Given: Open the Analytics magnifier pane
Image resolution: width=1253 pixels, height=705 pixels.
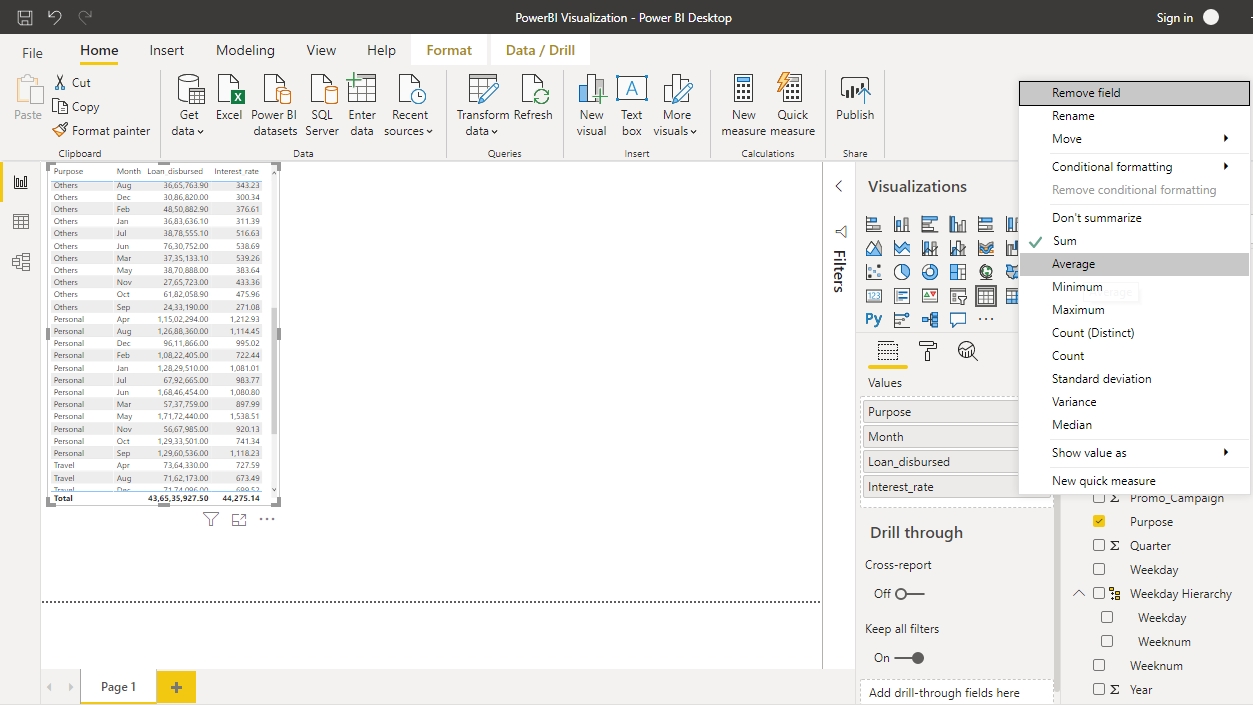Looking at the screenshot, I should pyautogui.click(x=967, y=351).
